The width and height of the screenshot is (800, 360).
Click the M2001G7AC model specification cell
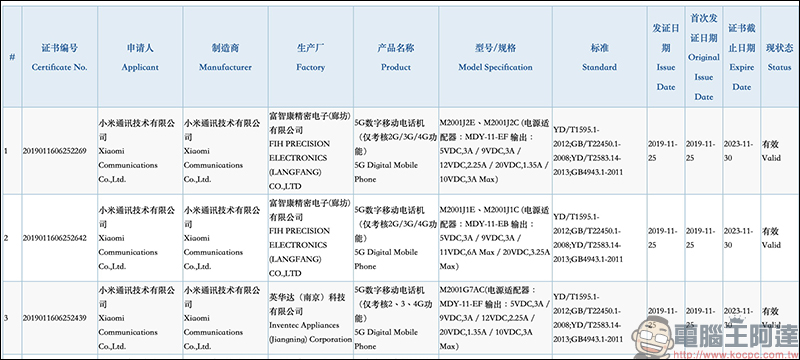point(495,318)
